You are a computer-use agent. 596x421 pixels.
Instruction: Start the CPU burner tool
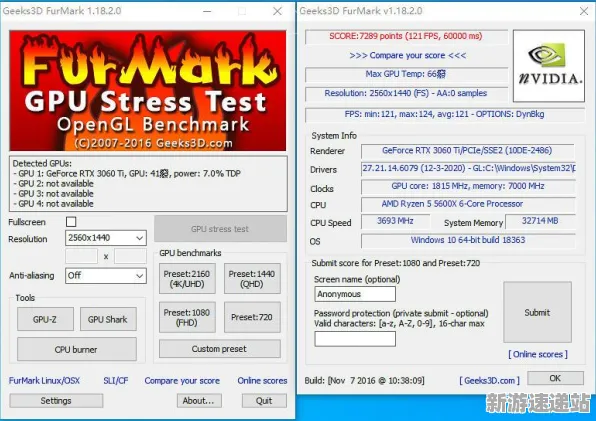point(76,349)
